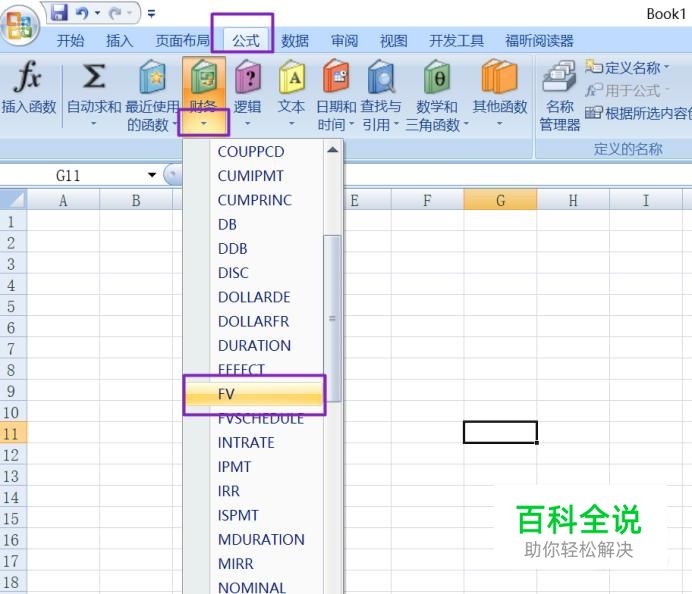Open the 数学和三角函数 icon
Screen dimensions: 692x594
437,76
